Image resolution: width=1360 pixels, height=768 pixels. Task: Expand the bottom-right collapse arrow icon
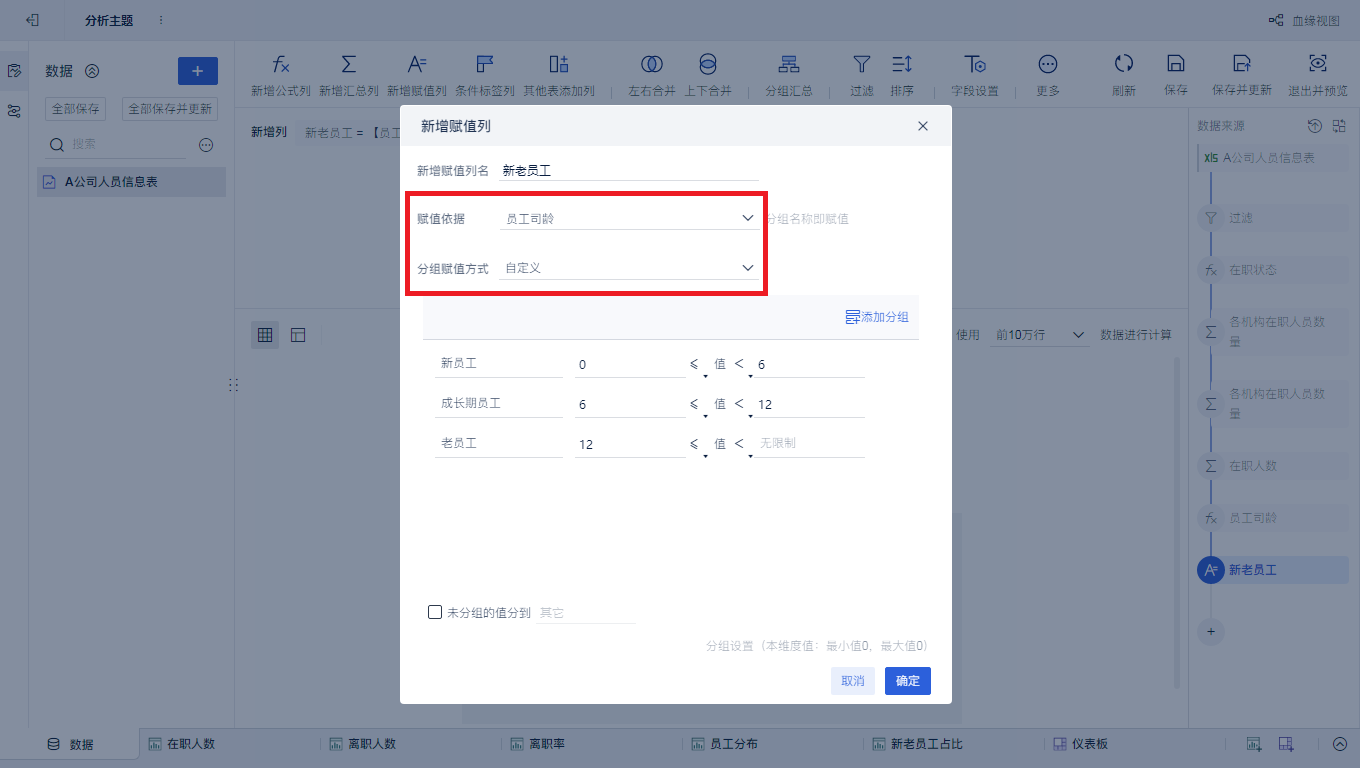[1340, 744]
